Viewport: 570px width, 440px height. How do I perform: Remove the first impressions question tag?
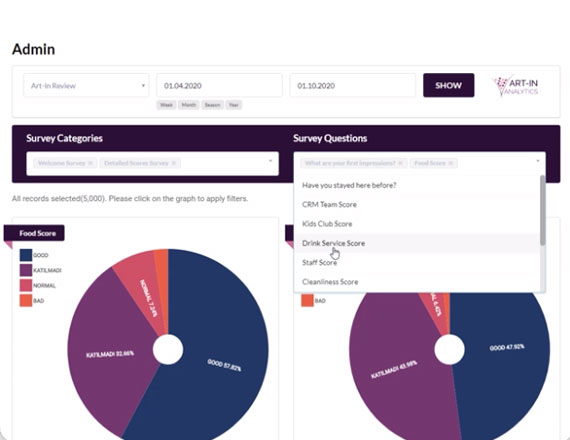[x=400, y=163]
